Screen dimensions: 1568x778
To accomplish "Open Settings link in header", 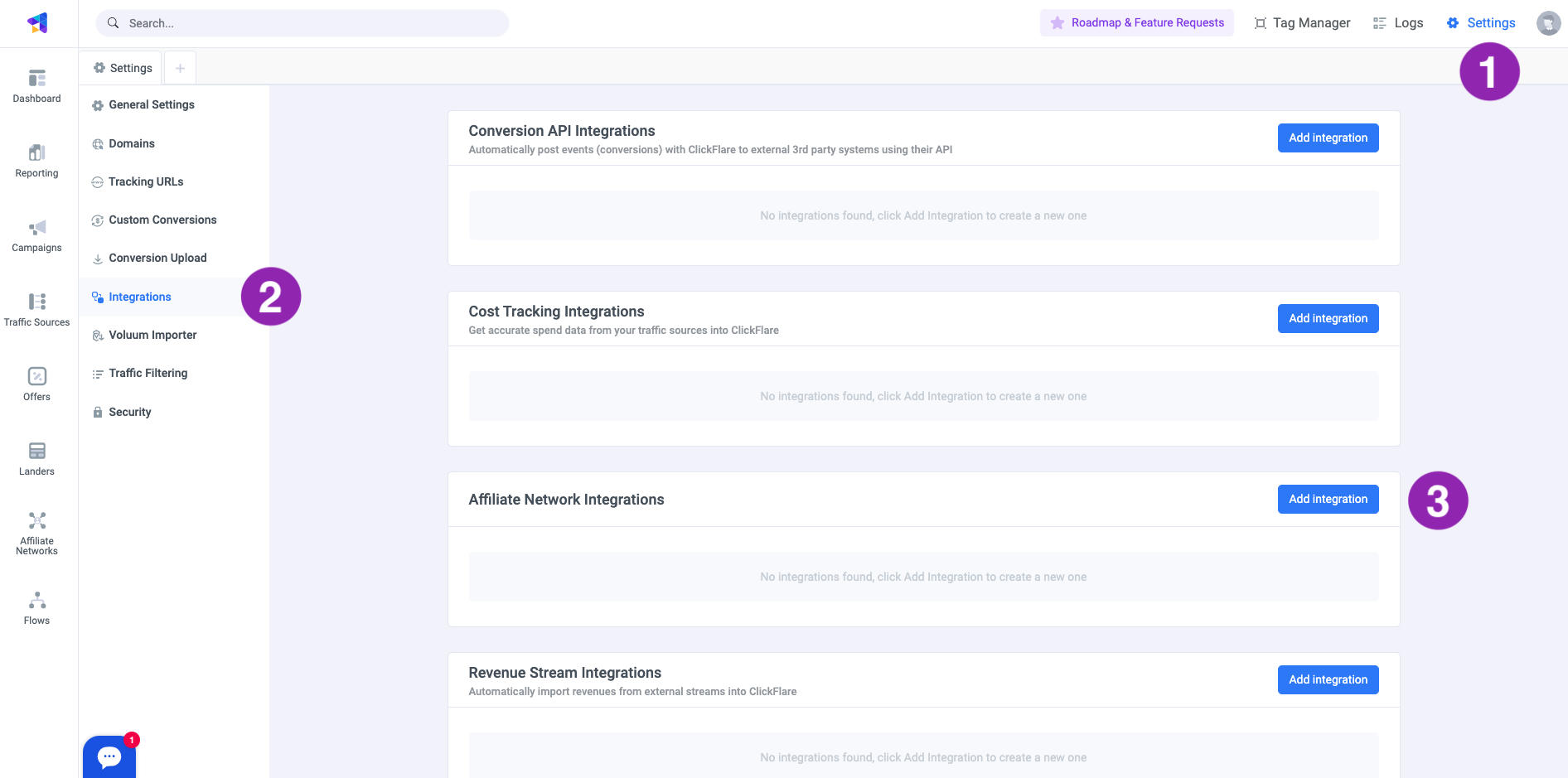I will point(1481,23).
